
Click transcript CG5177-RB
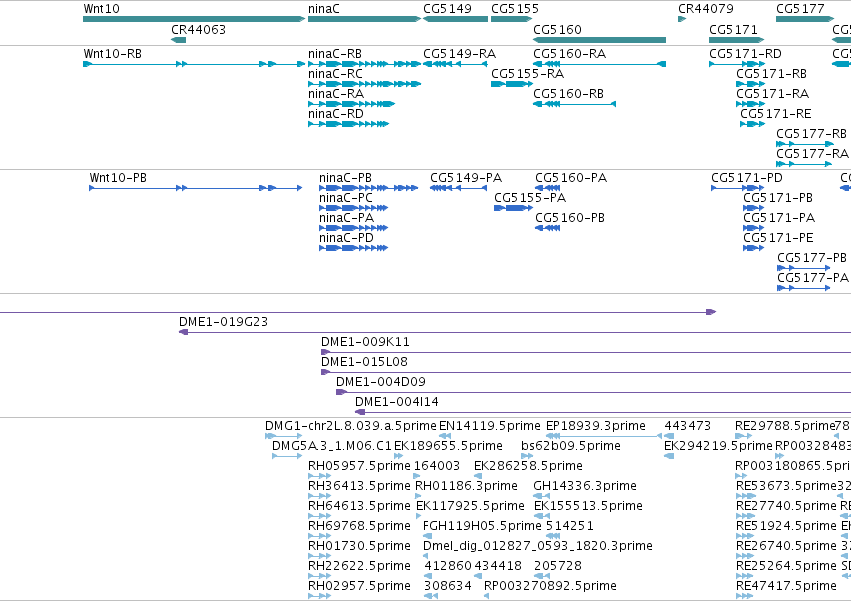(804, 144)
